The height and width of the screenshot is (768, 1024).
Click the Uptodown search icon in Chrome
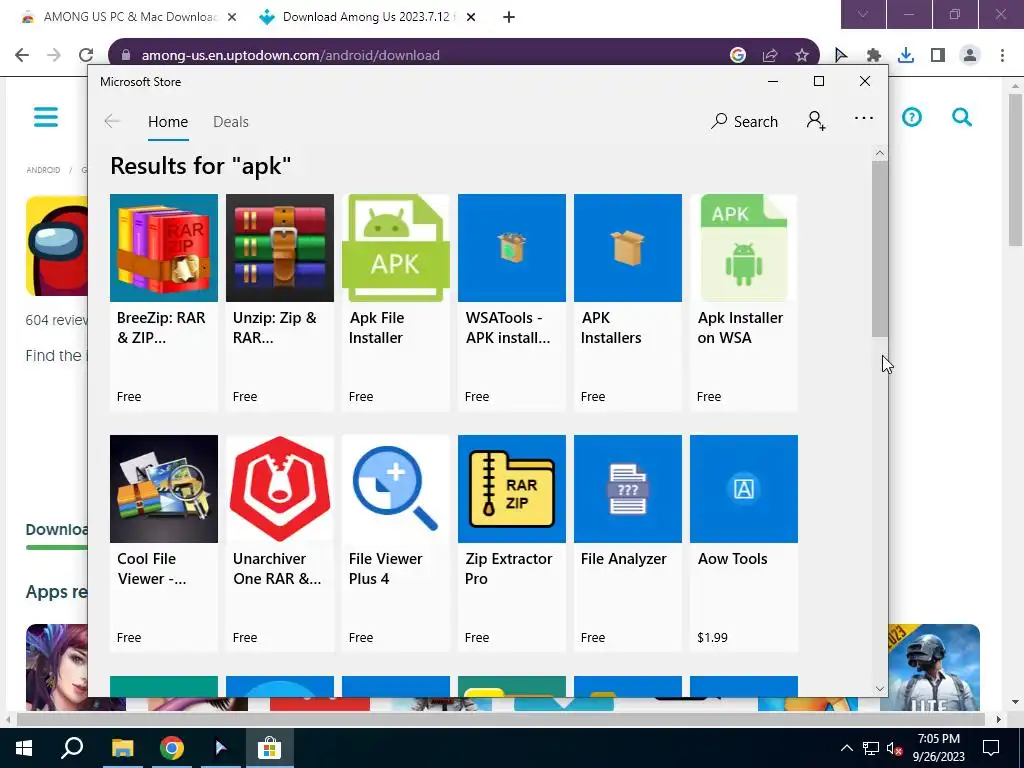tap(961, 118)
